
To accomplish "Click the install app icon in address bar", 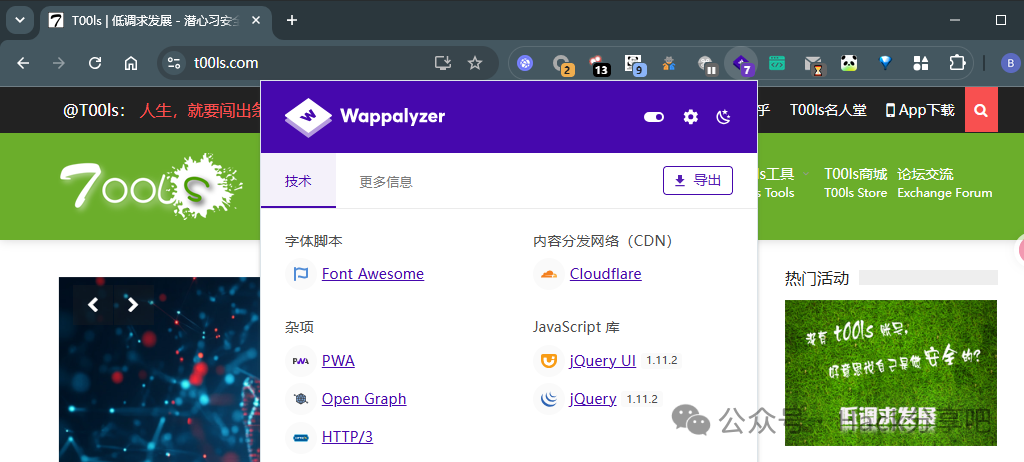I will tap(443, 63).
